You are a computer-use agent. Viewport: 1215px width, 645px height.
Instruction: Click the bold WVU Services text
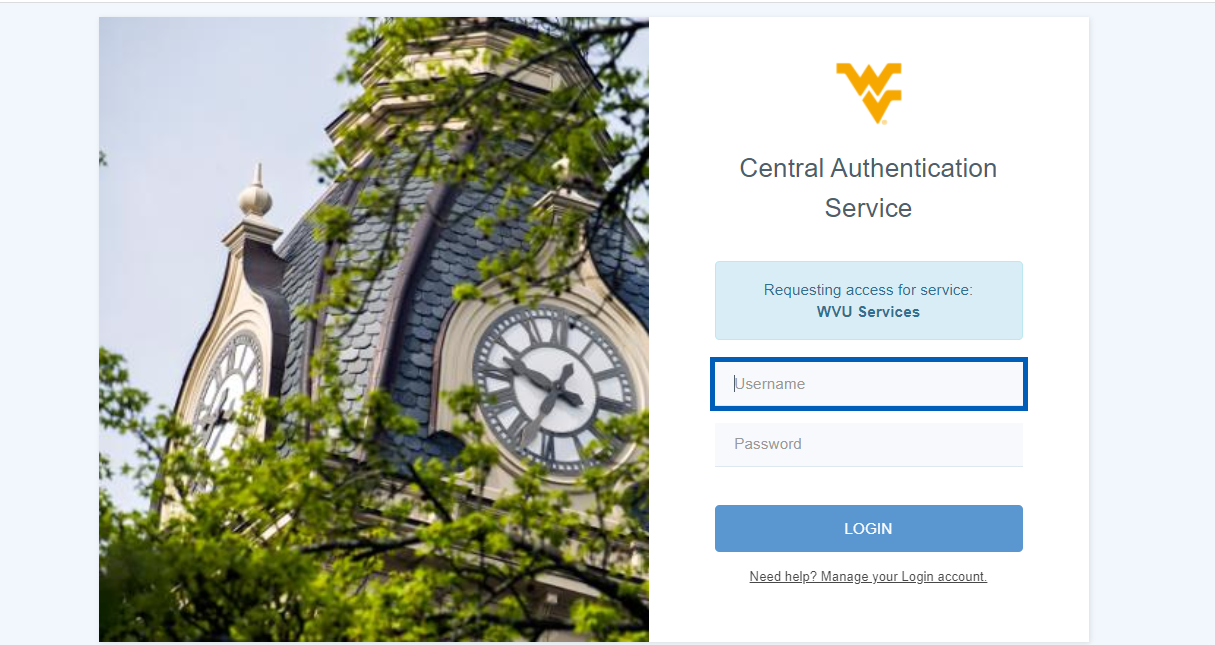[868, 312]
